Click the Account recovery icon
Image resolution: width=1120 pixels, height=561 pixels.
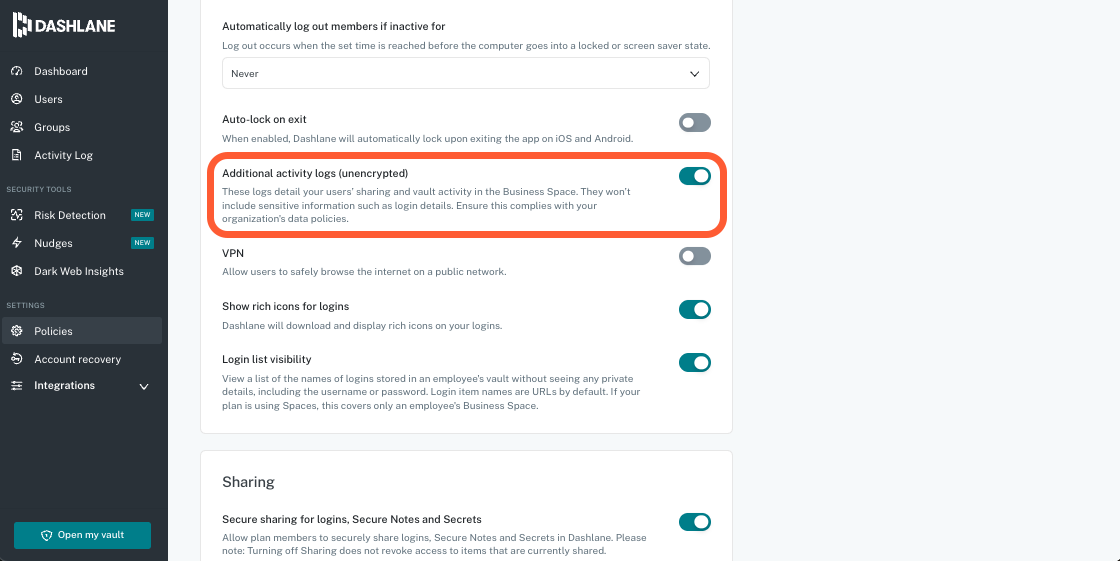tap(17, 359)
